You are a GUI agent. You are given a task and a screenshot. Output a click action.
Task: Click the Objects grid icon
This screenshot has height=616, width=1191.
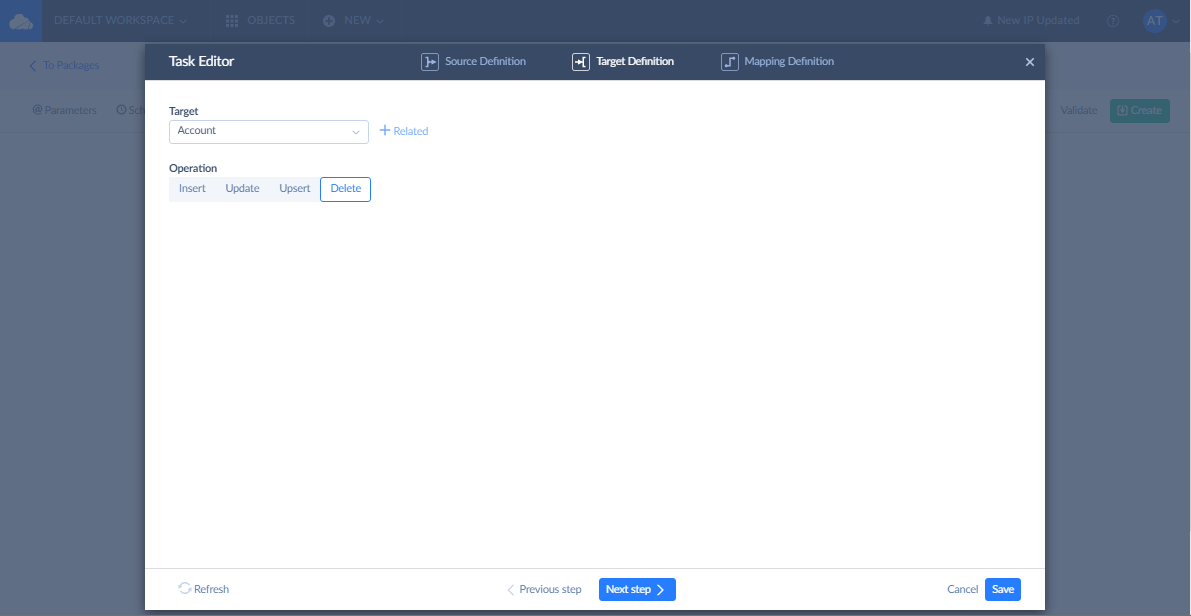tap(232, 21)
